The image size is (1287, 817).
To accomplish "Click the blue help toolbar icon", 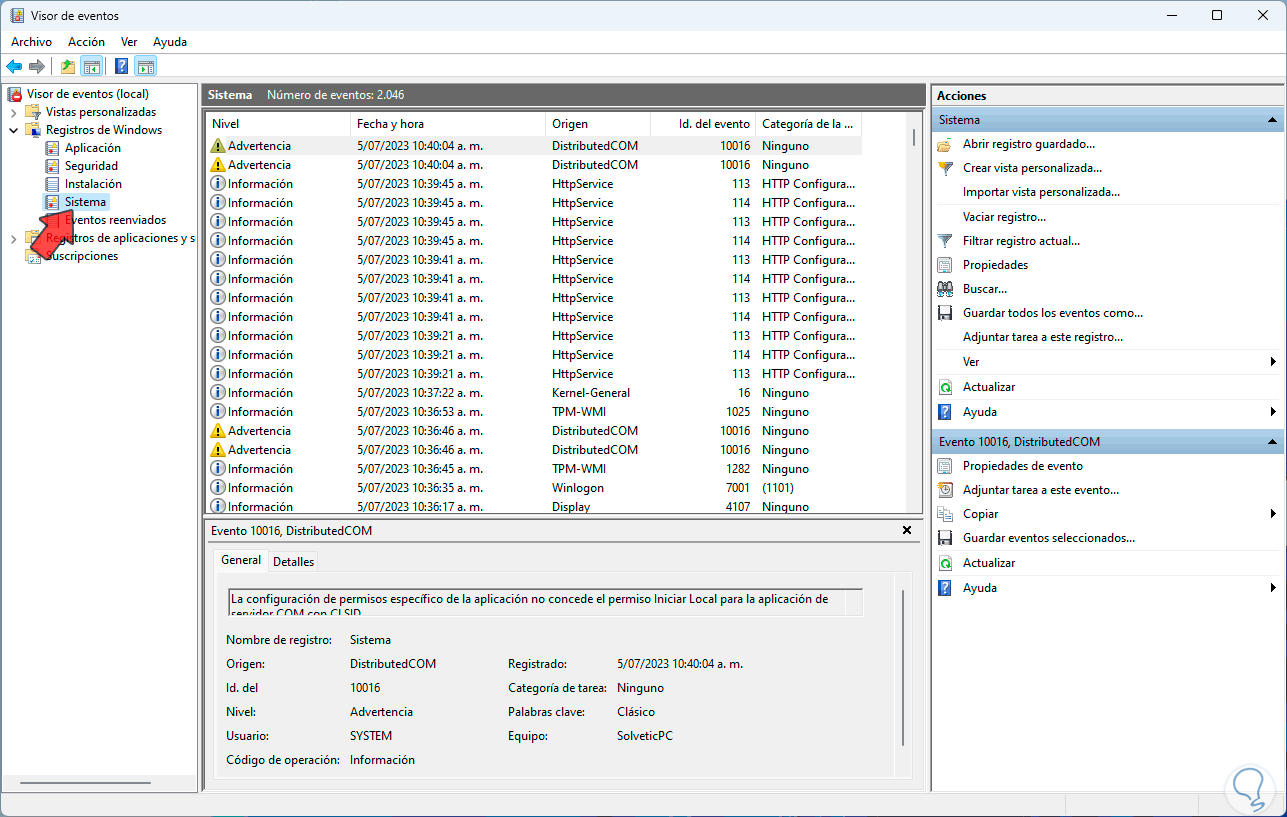I will pyautogui.click(x=121, y=67).
